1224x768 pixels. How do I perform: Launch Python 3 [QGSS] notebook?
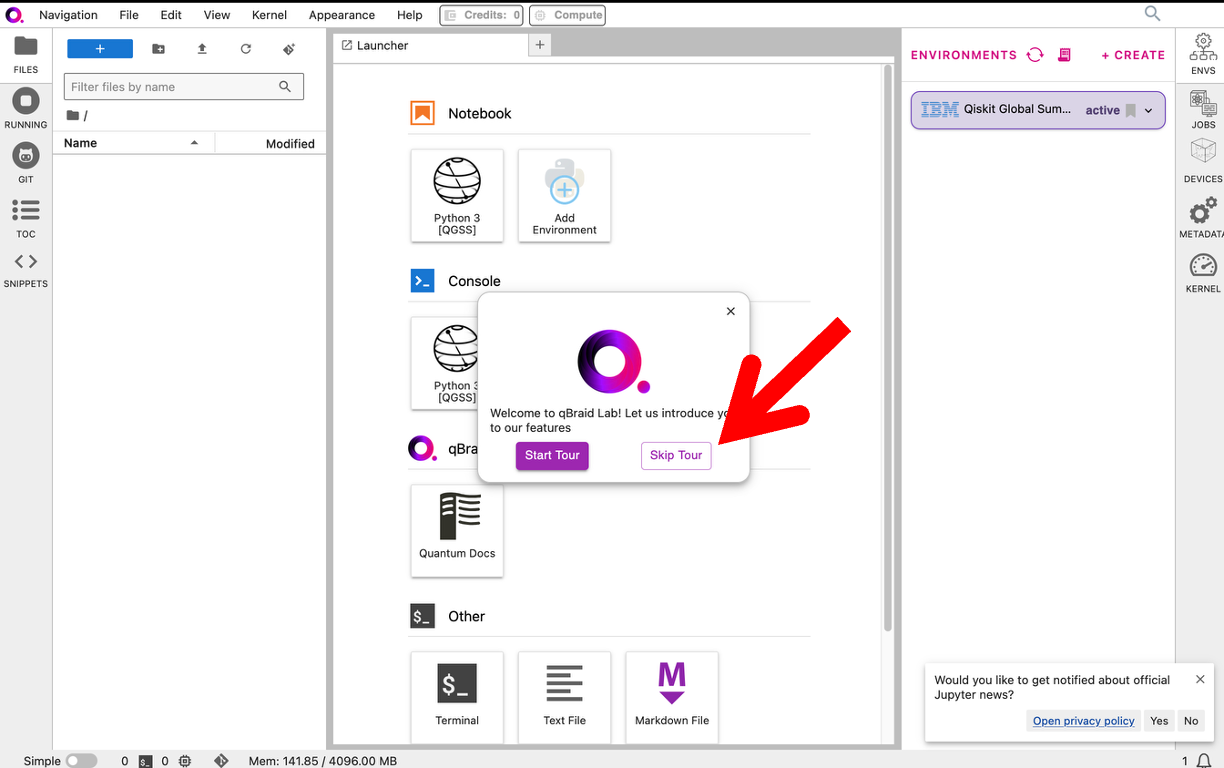click(457, 195)
